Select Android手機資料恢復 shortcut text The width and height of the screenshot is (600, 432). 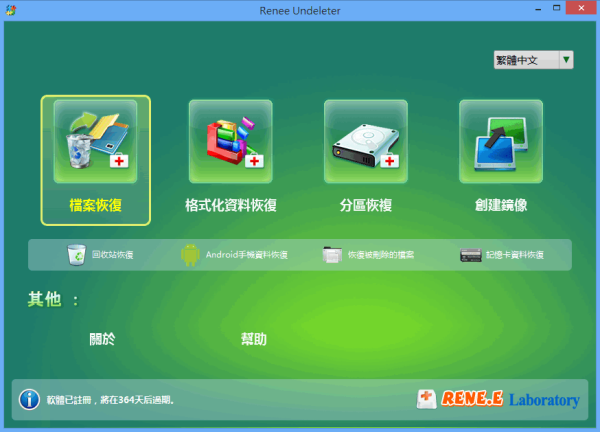[247, 255]
